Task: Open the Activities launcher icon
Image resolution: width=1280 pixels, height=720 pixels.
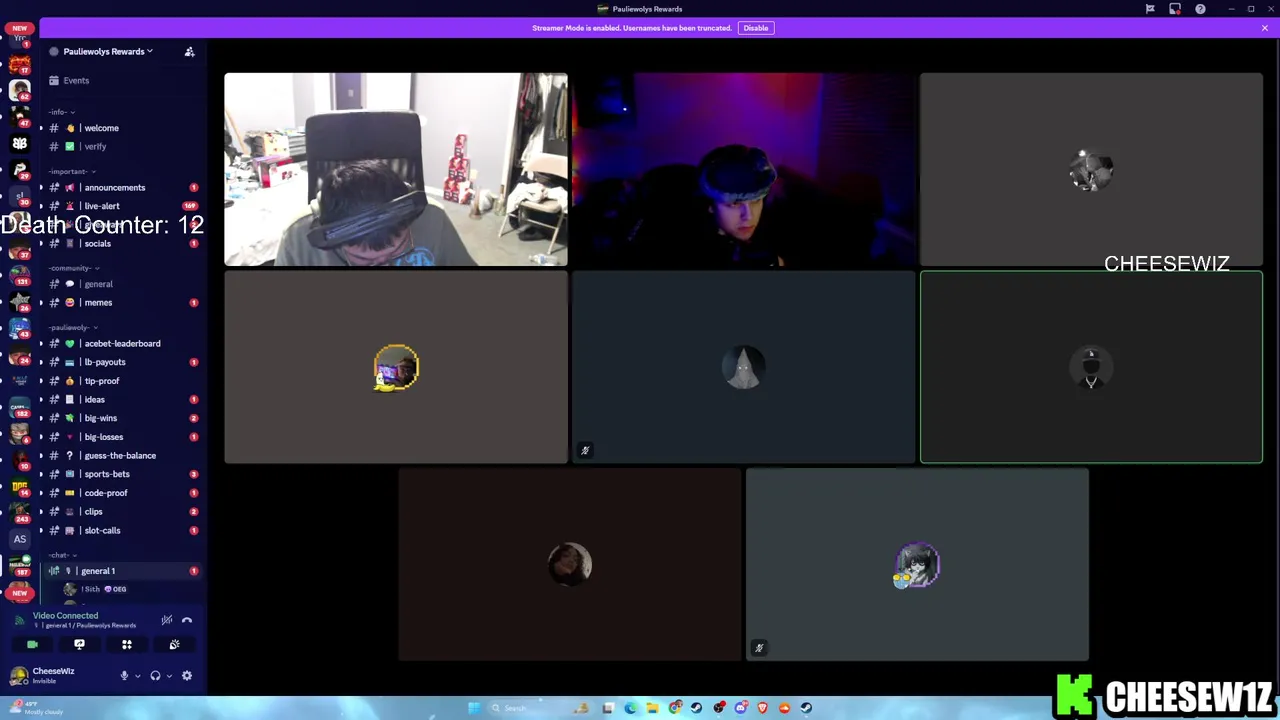Action: coord(127,645)
